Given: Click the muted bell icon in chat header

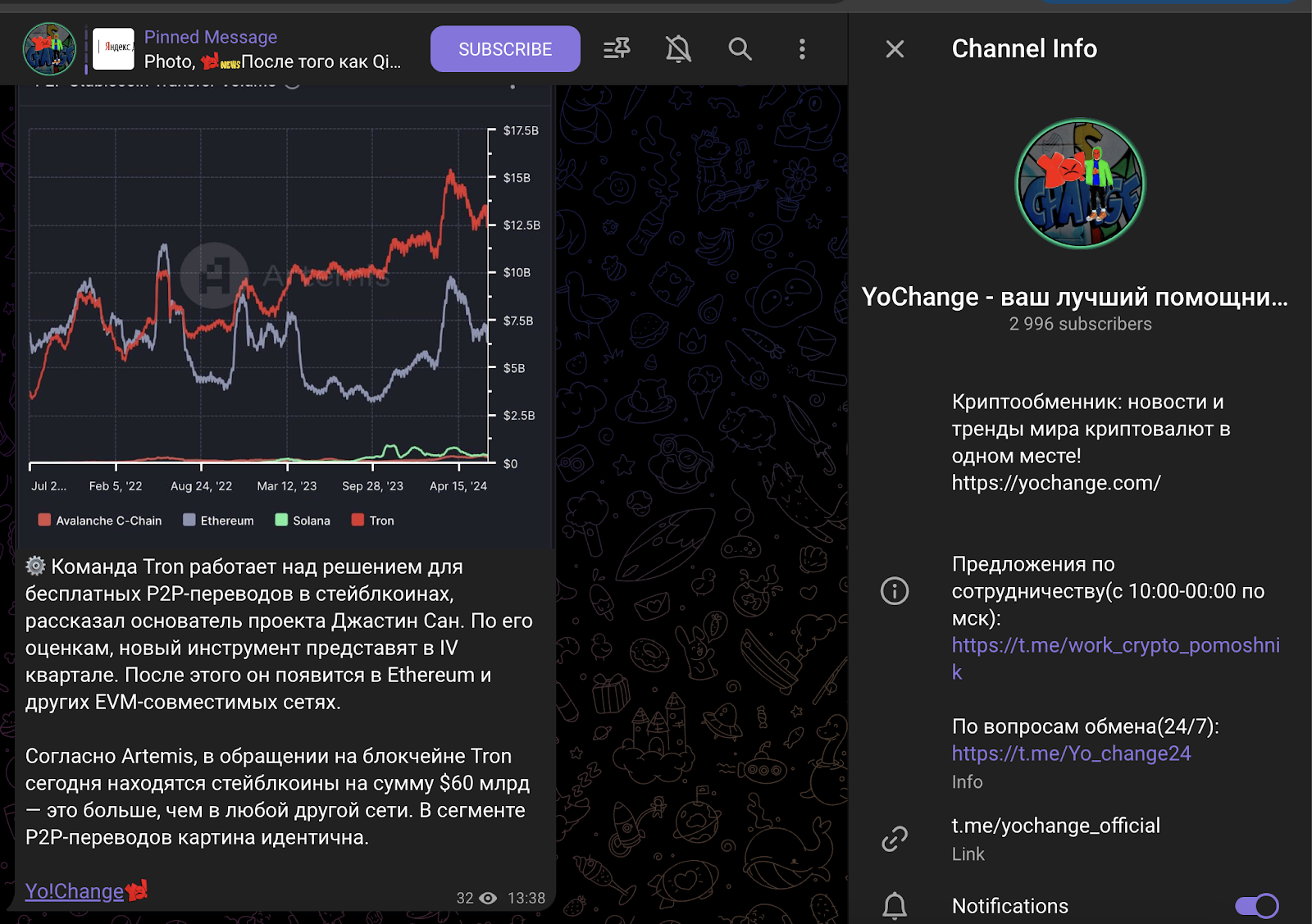Looking at the screenshot, I should (678, 49).
